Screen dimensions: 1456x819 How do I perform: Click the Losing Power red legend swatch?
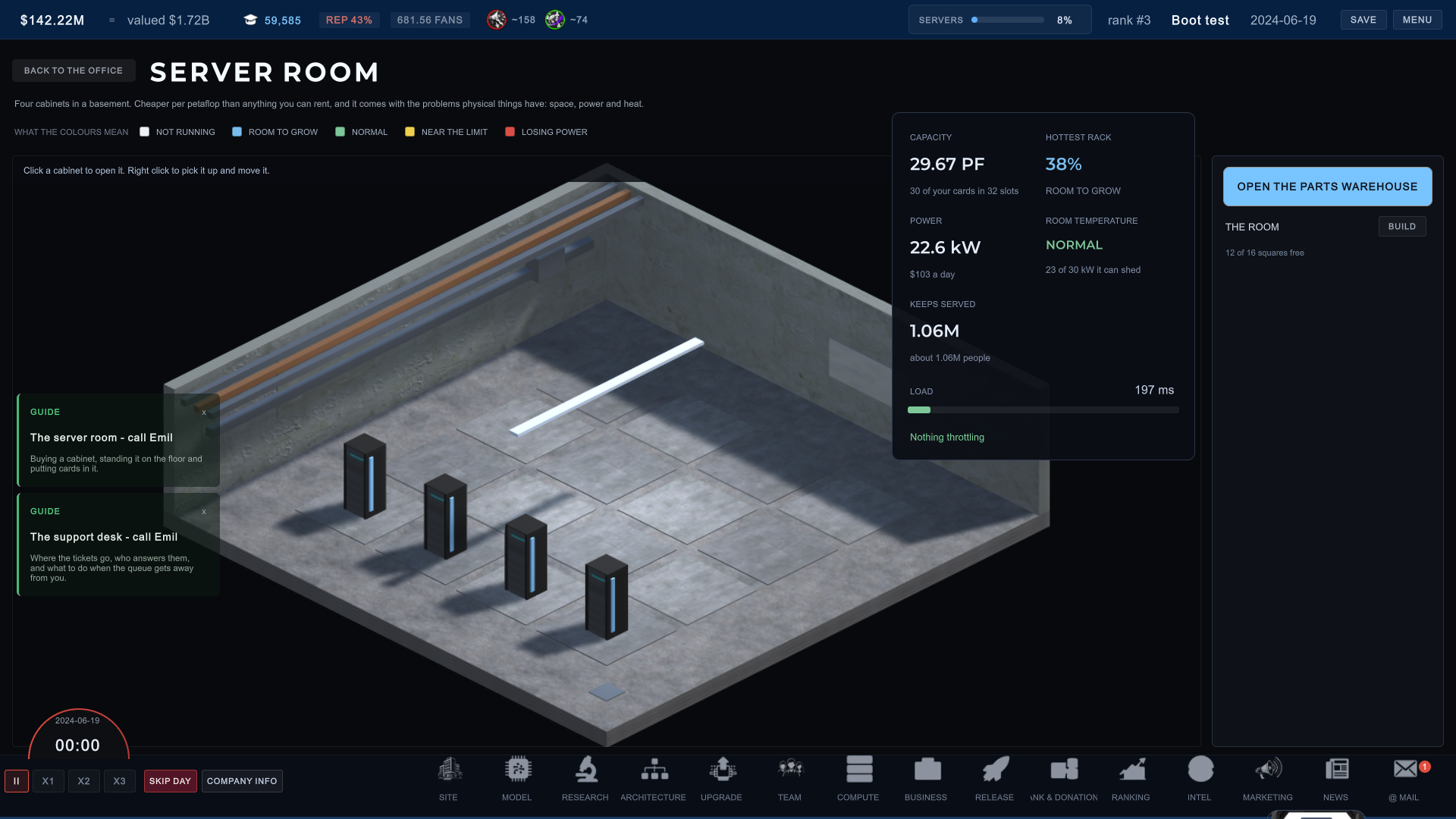point(510,132)
